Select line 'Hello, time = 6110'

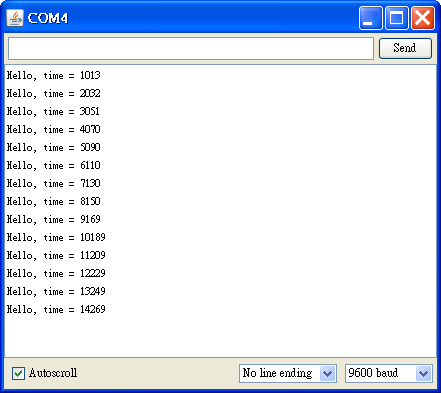pyautogui.click(x=54, y=165)
